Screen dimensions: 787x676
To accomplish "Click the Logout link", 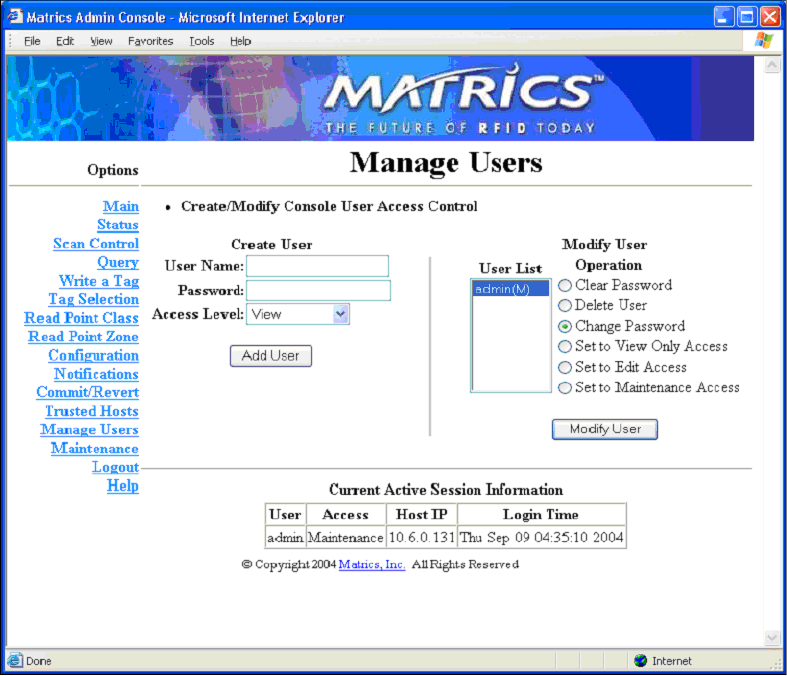I will [115, 467].
